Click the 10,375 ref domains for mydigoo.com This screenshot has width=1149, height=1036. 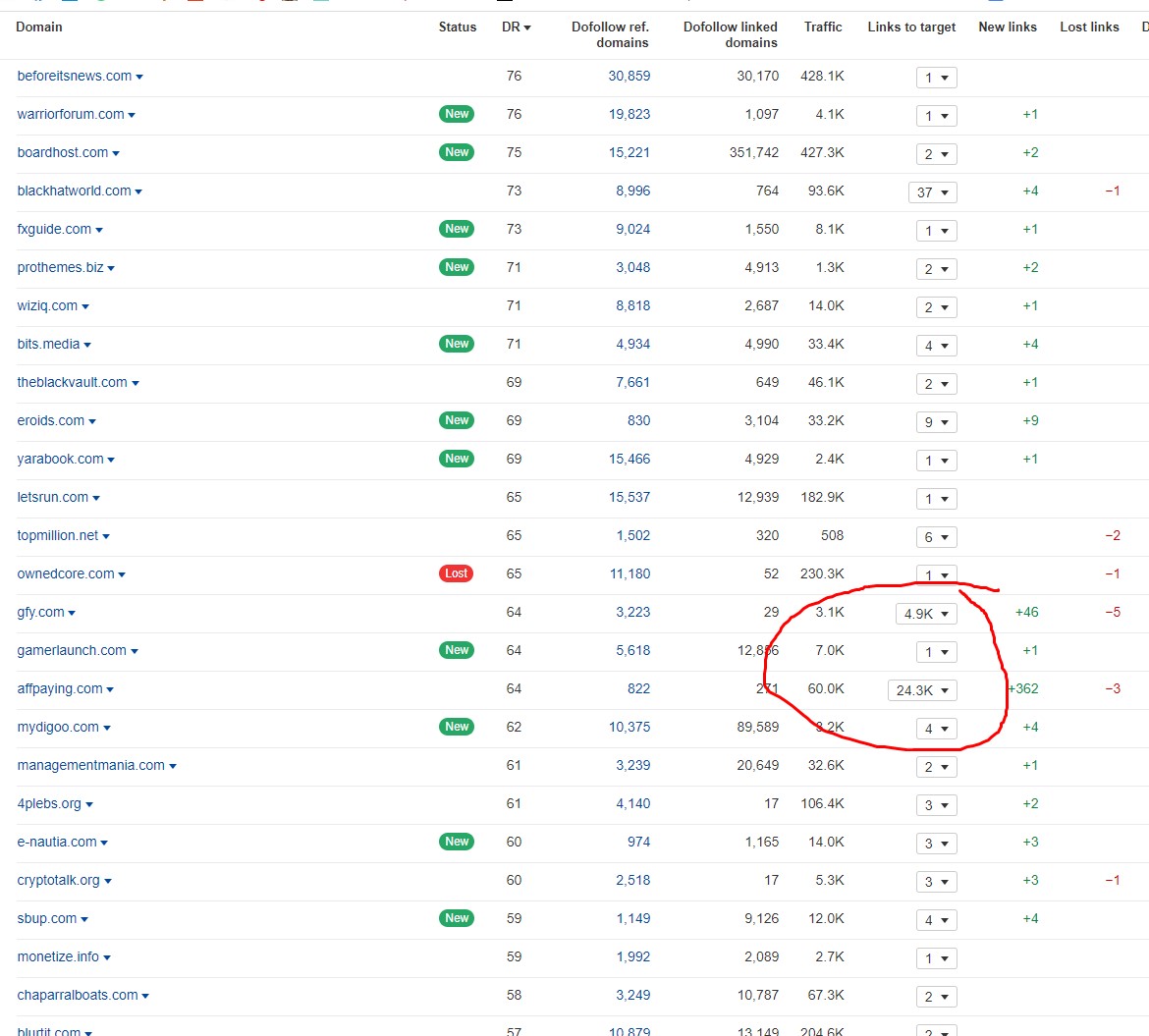[x=629, y=727]
